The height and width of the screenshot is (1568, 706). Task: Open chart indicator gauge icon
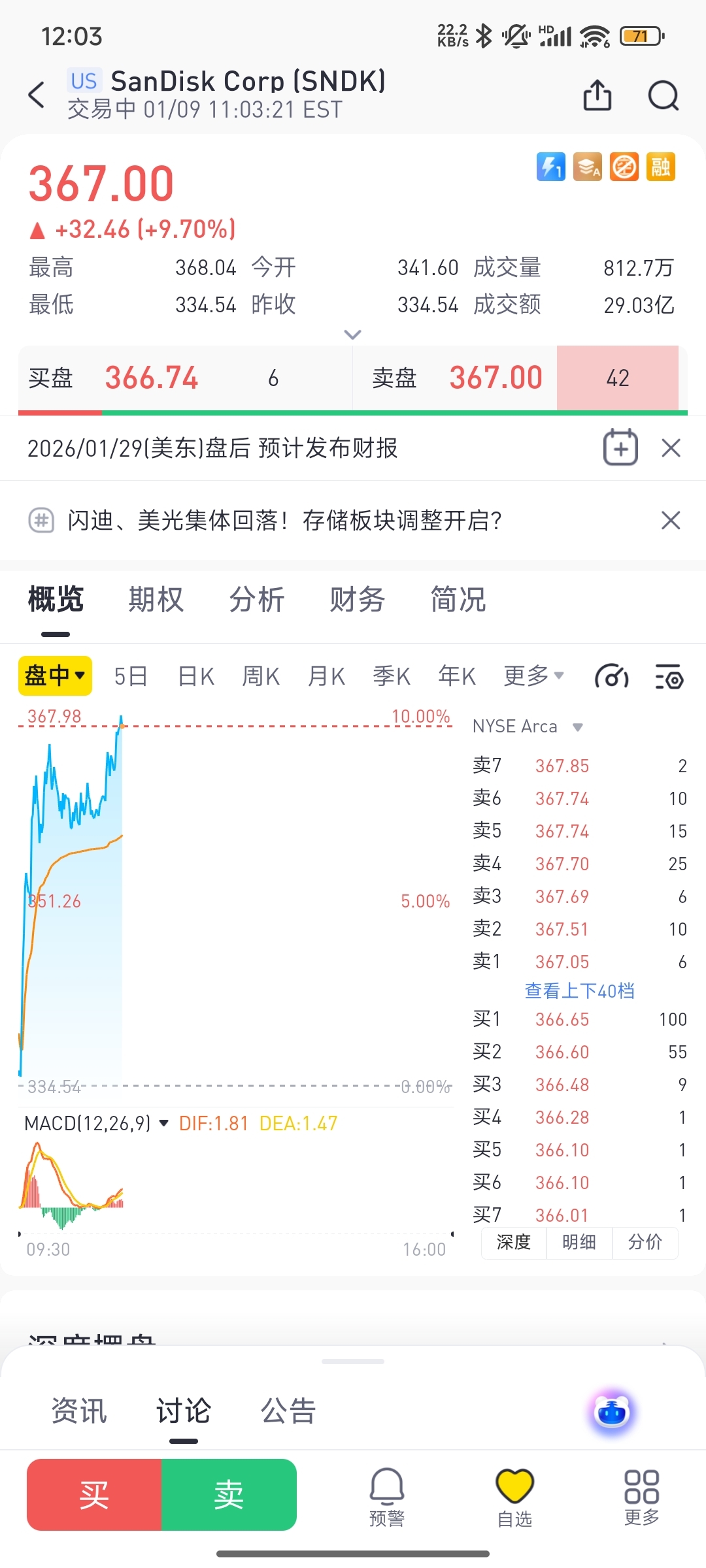[x=611, y=676]
